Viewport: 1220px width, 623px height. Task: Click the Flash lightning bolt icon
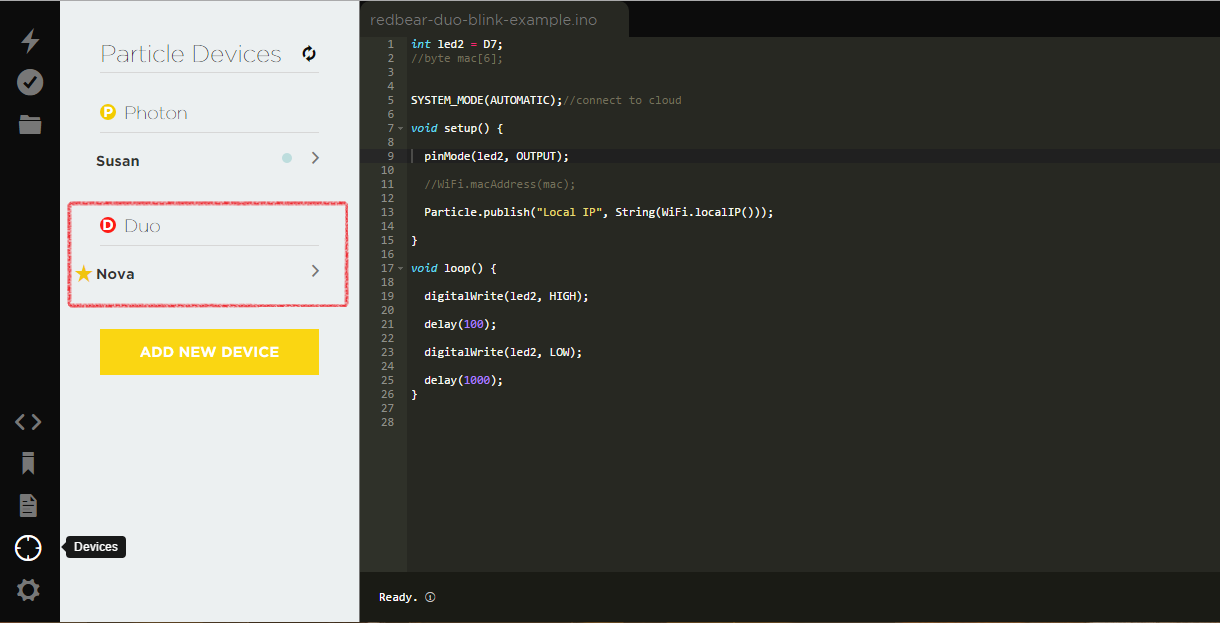point(30,41)
